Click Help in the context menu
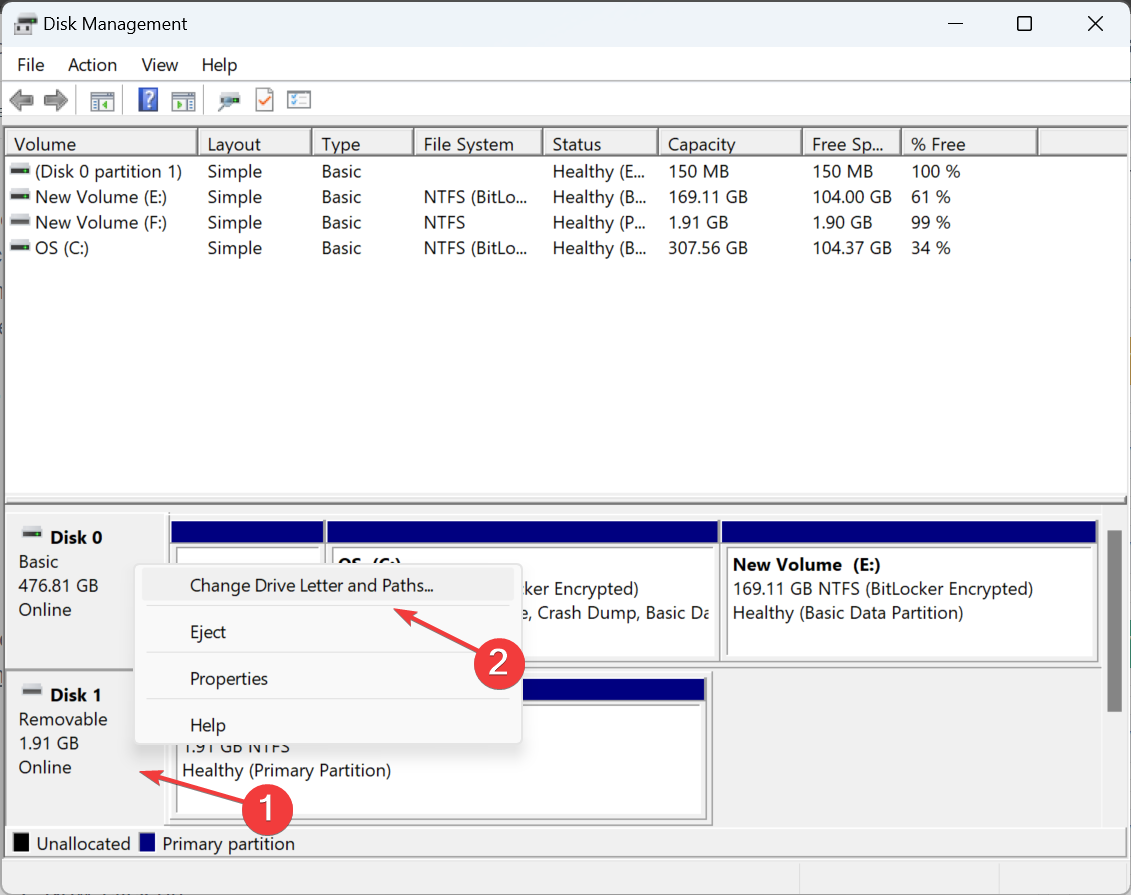 (205, 725)
